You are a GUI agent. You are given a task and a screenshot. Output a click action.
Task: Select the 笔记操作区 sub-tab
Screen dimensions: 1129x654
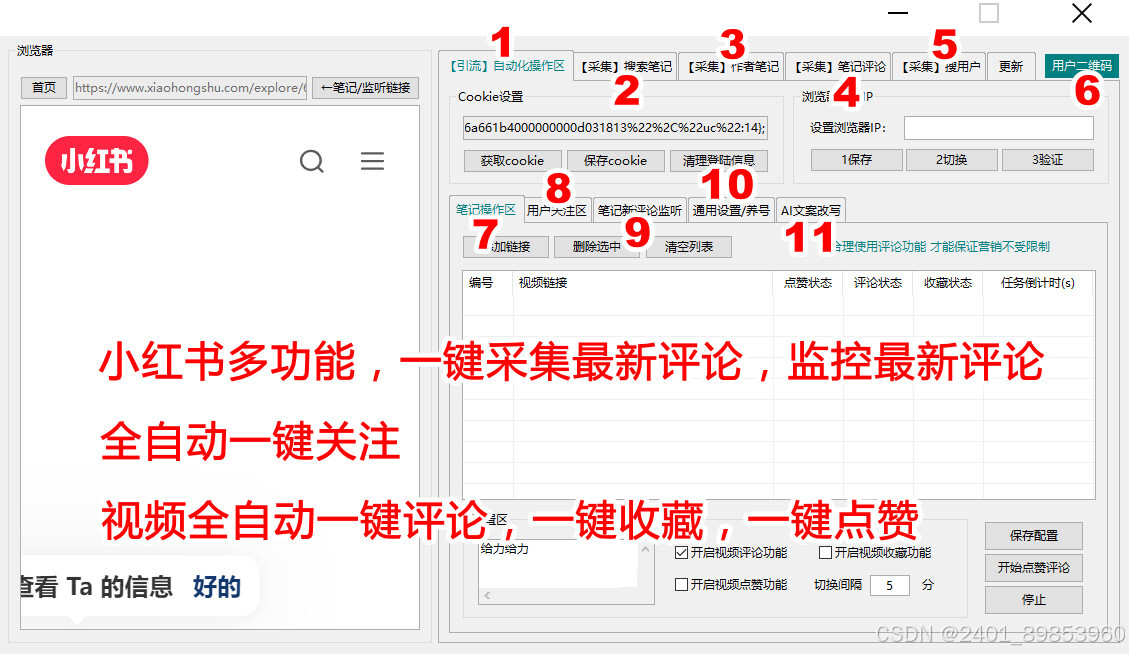click(x=486, y=209)
